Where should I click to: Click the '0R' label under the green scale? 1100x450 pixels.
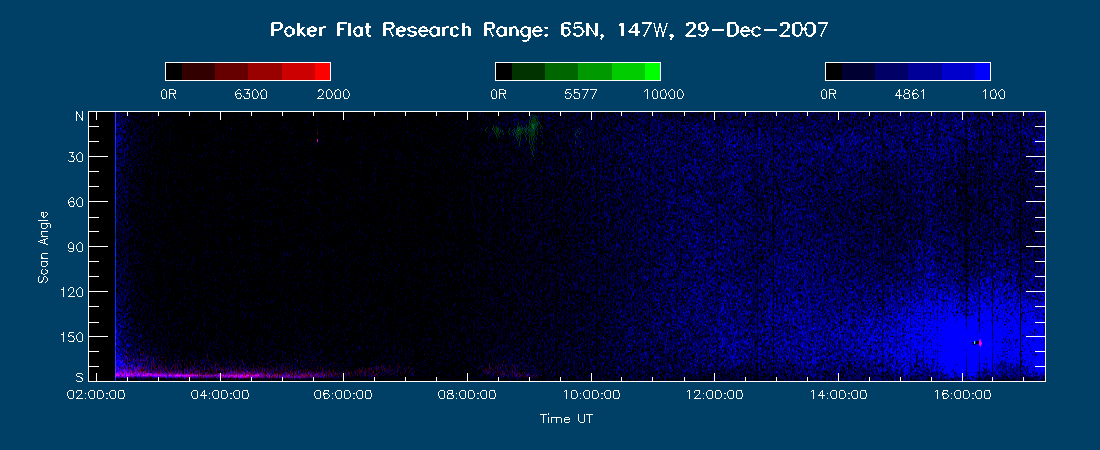pos(498,95)
